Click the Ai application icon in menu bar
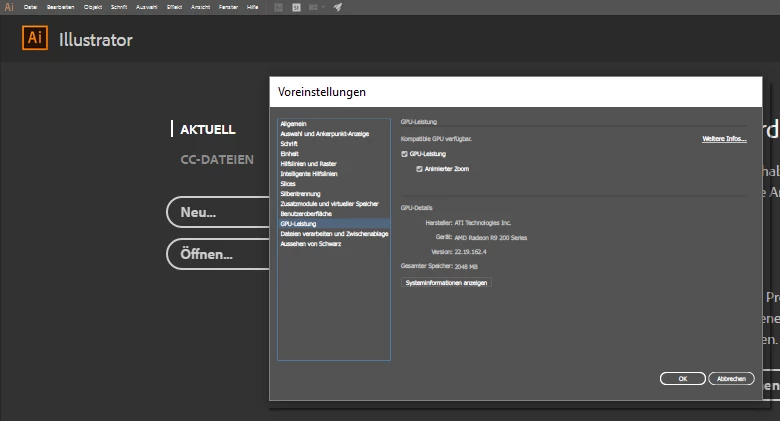780x421 pixels. click(x=9, y=7)
